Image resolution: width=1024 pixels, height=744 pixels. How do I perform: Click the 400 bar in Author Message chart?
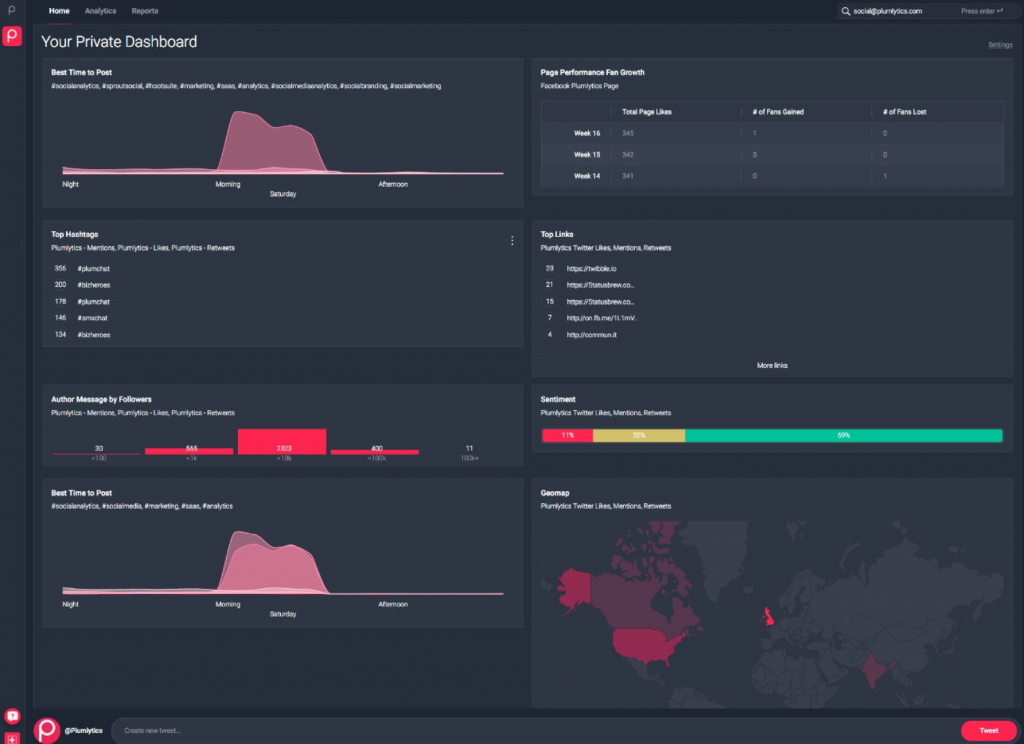374,451
